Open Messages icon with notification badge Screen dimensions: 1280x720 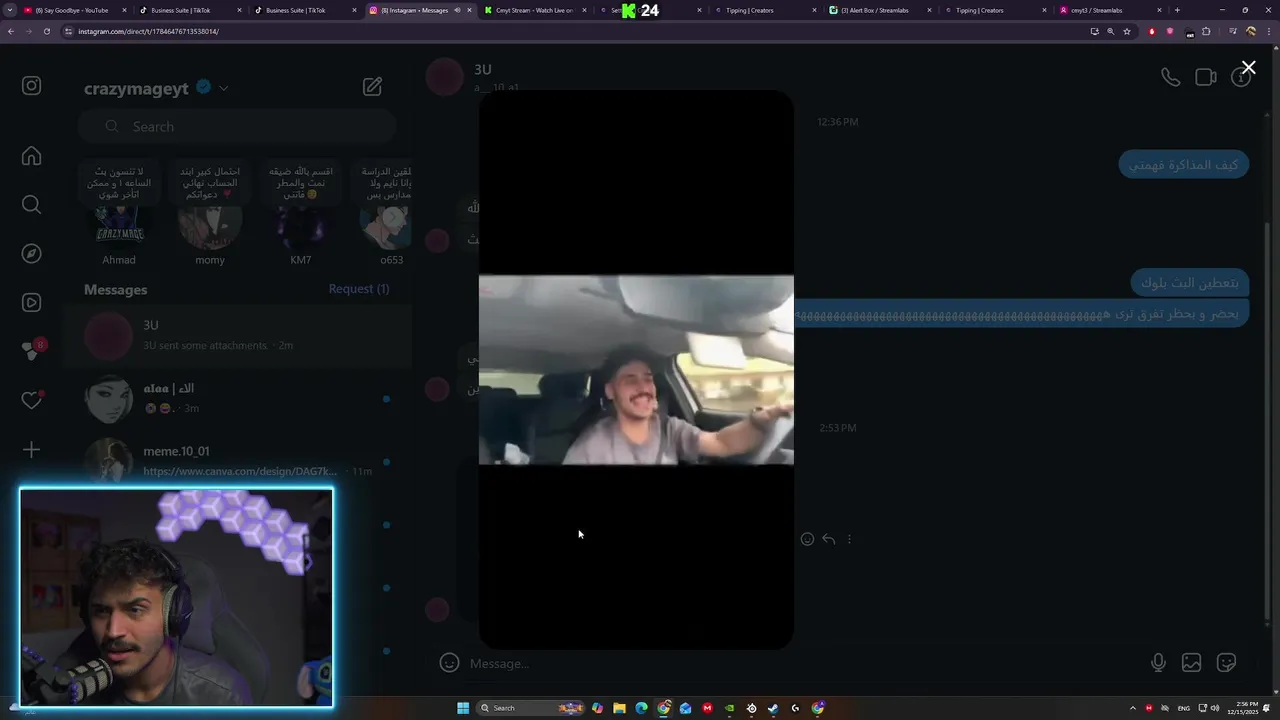pos(33,350)
